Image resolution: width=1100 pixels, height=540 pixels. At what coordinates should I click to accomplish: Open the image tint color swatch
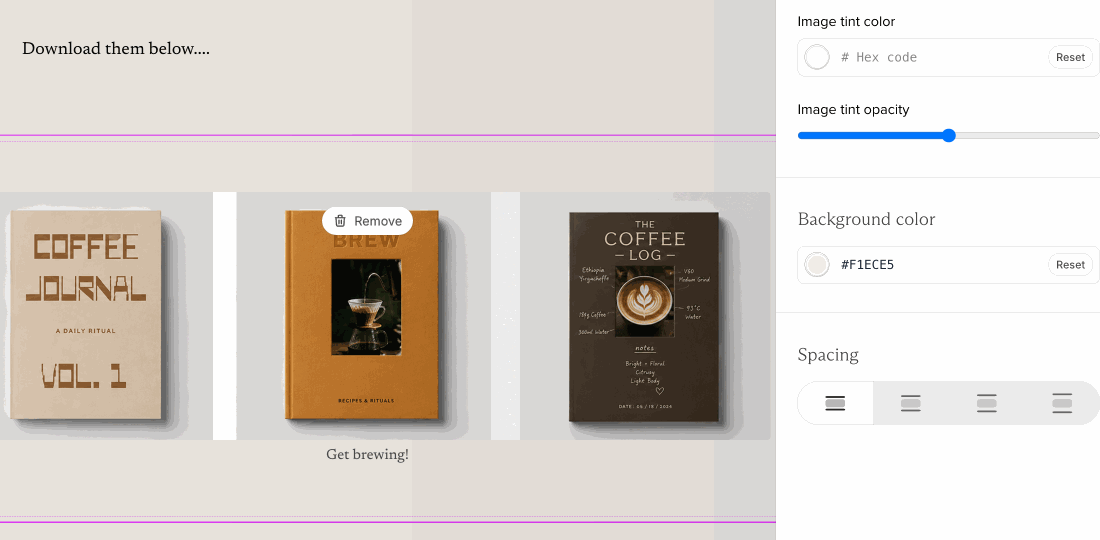[x=817, y=58]
